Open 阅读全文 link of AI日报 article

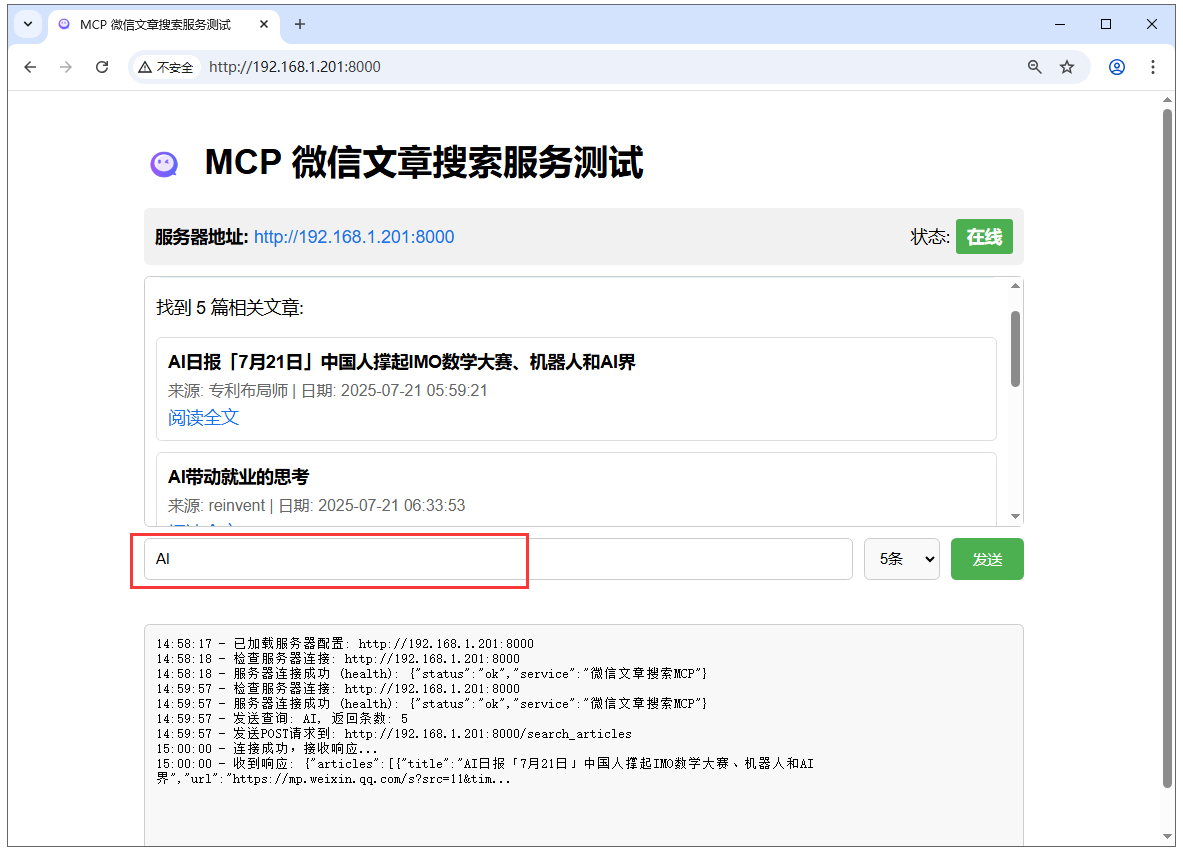(x=203, y=417)
